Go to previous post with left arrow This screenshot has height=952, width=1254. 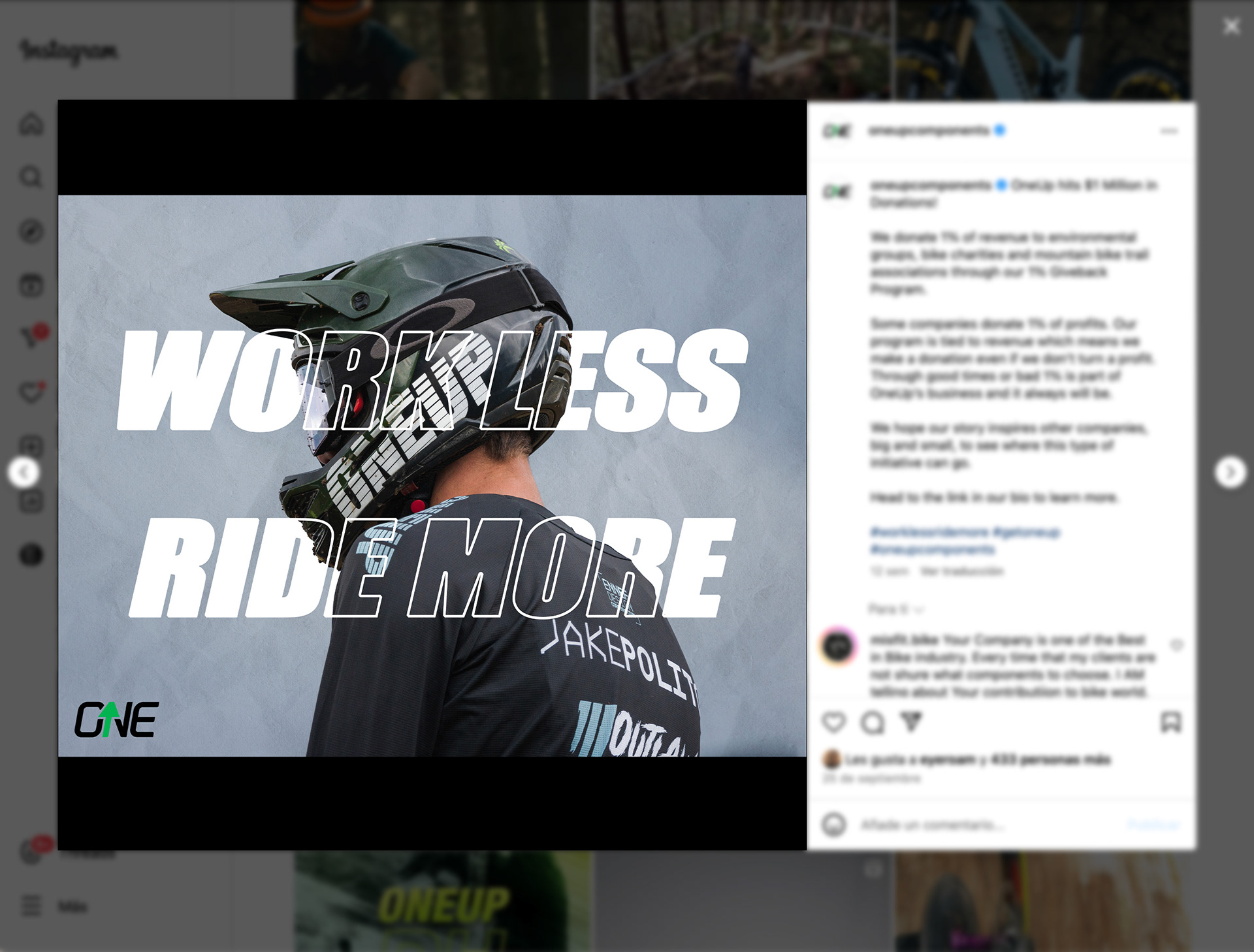tap(24, 472)
